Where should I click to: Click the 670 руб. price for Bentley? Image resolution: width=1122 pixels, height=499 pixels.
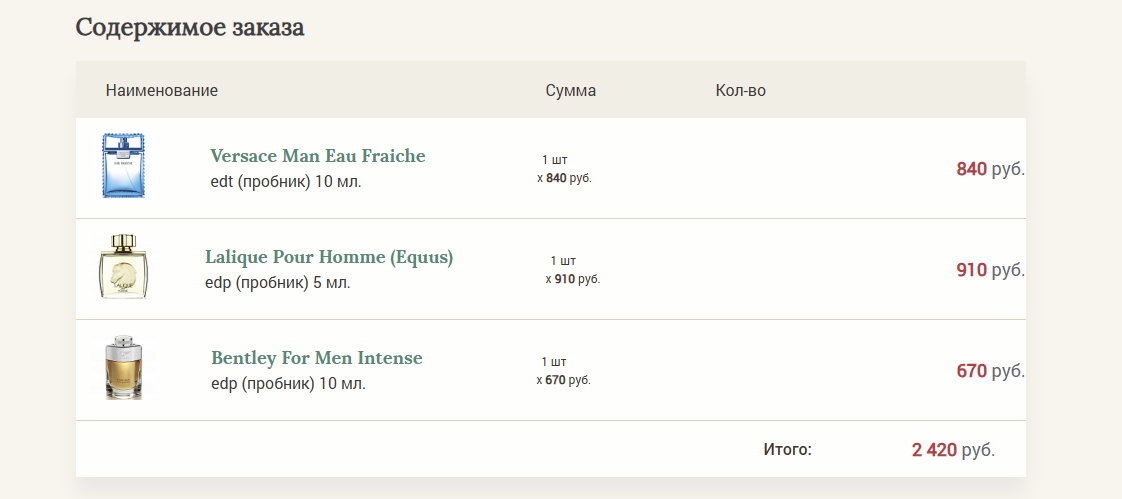[990, 371]
